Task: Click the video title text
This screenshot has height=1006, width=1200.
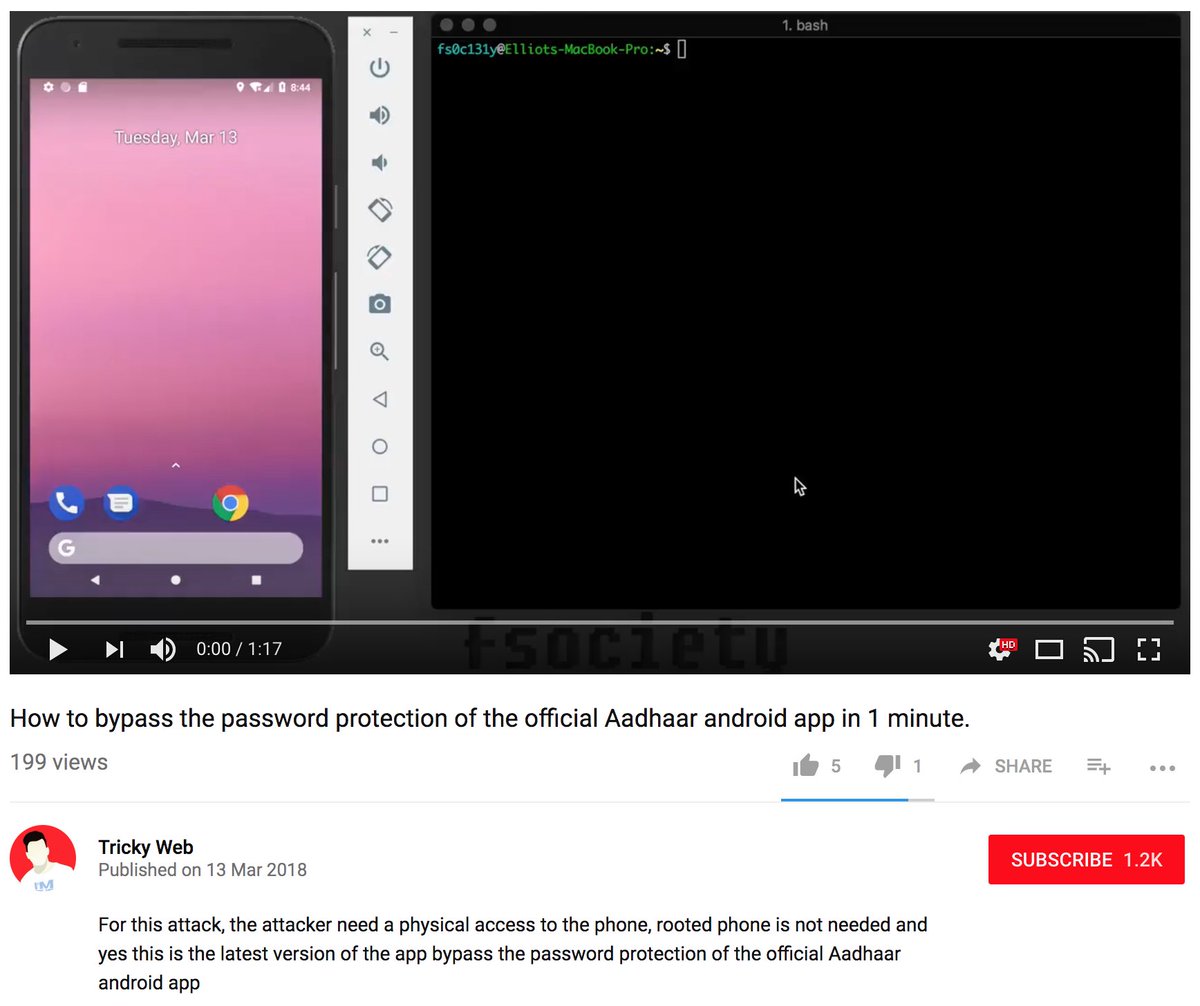Action: tap(490, 719)
